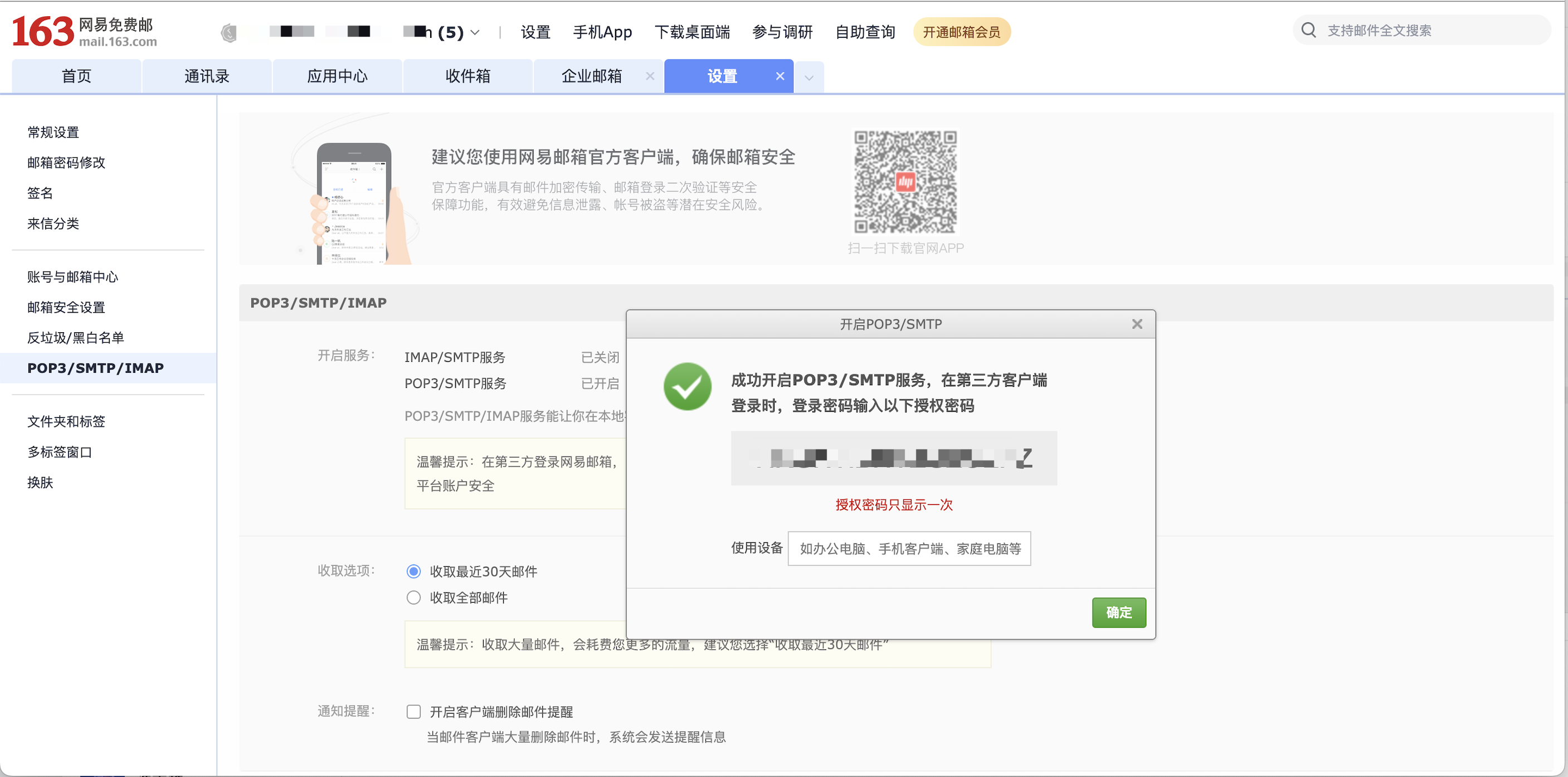Screen dimensions: 1568x777
Task: Click the grey shield badge icon beside account name
Action: tap(229, 32)
